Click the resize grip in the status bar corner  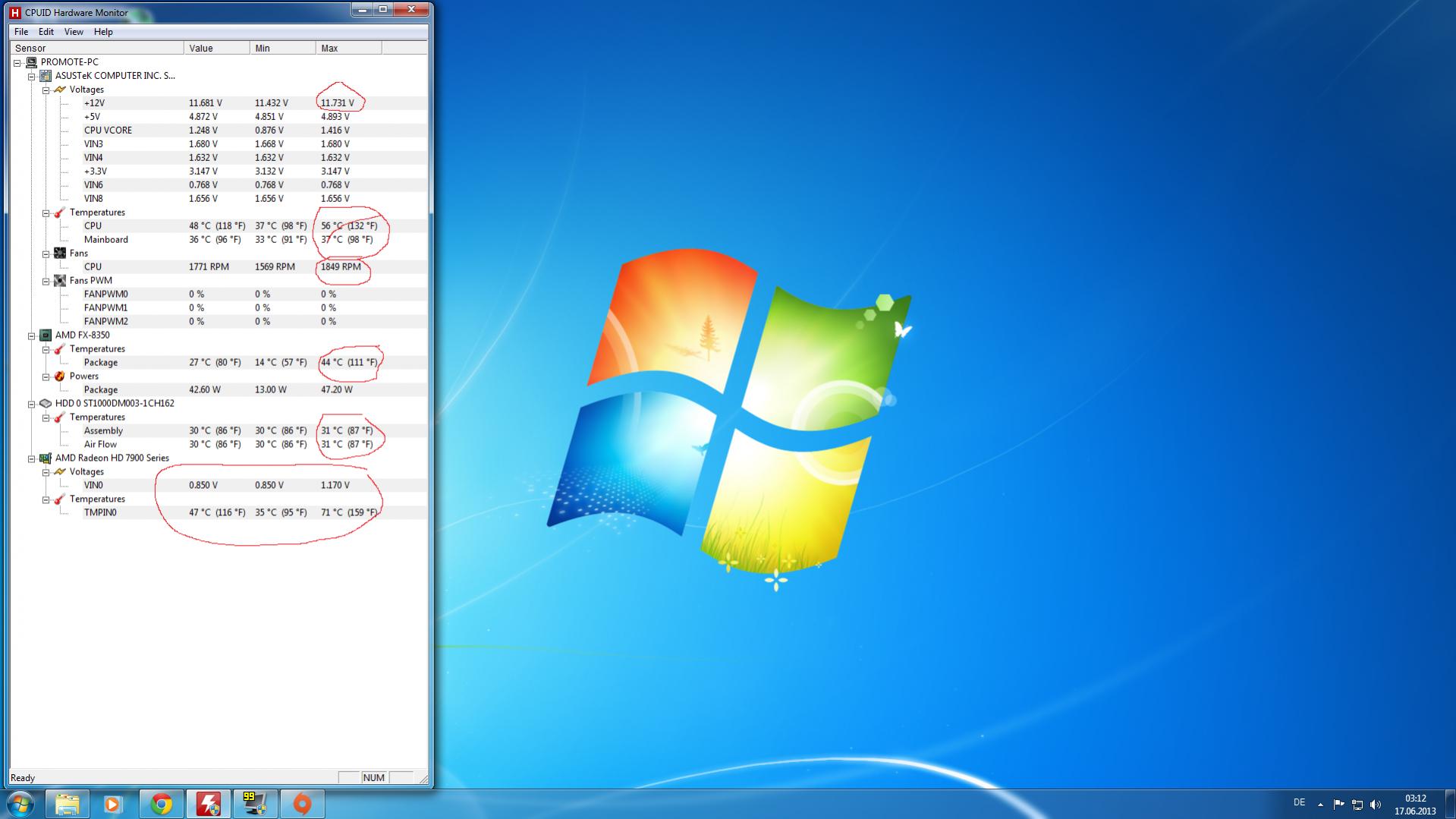[x=423, y=778]
